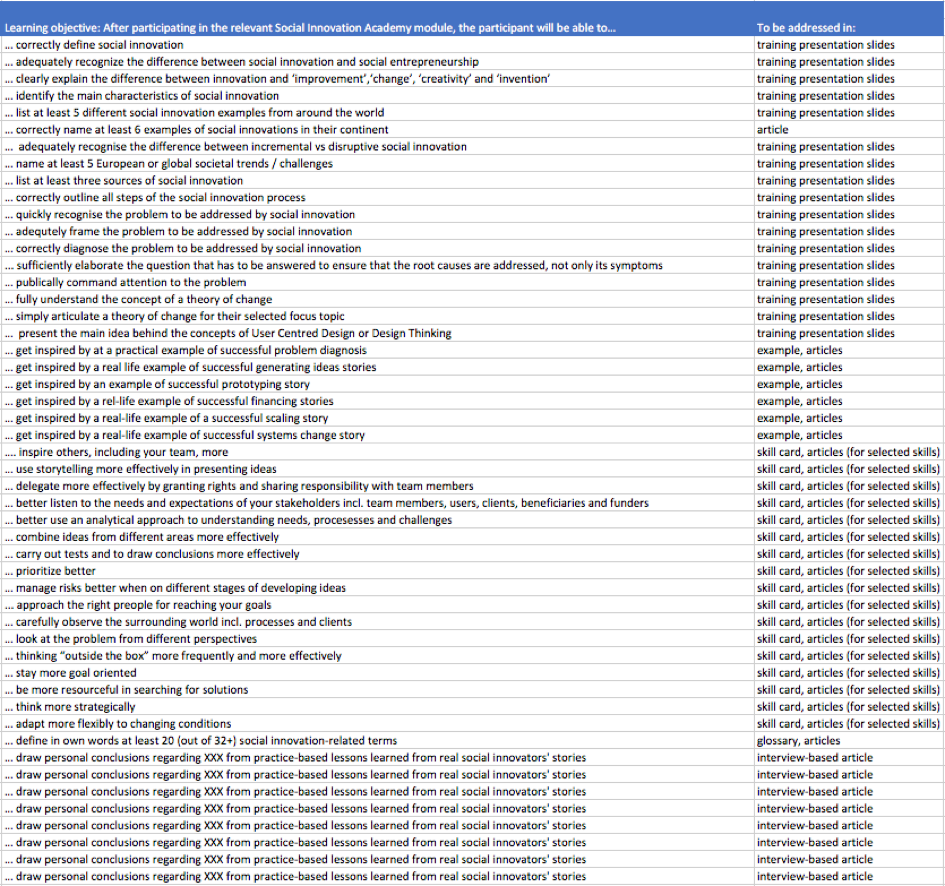The height and width of the screenshot is (886, 945).
Task: Select 'list at least three sources of social innovation'
Action: pyautogui.click(x=377, y=180)
